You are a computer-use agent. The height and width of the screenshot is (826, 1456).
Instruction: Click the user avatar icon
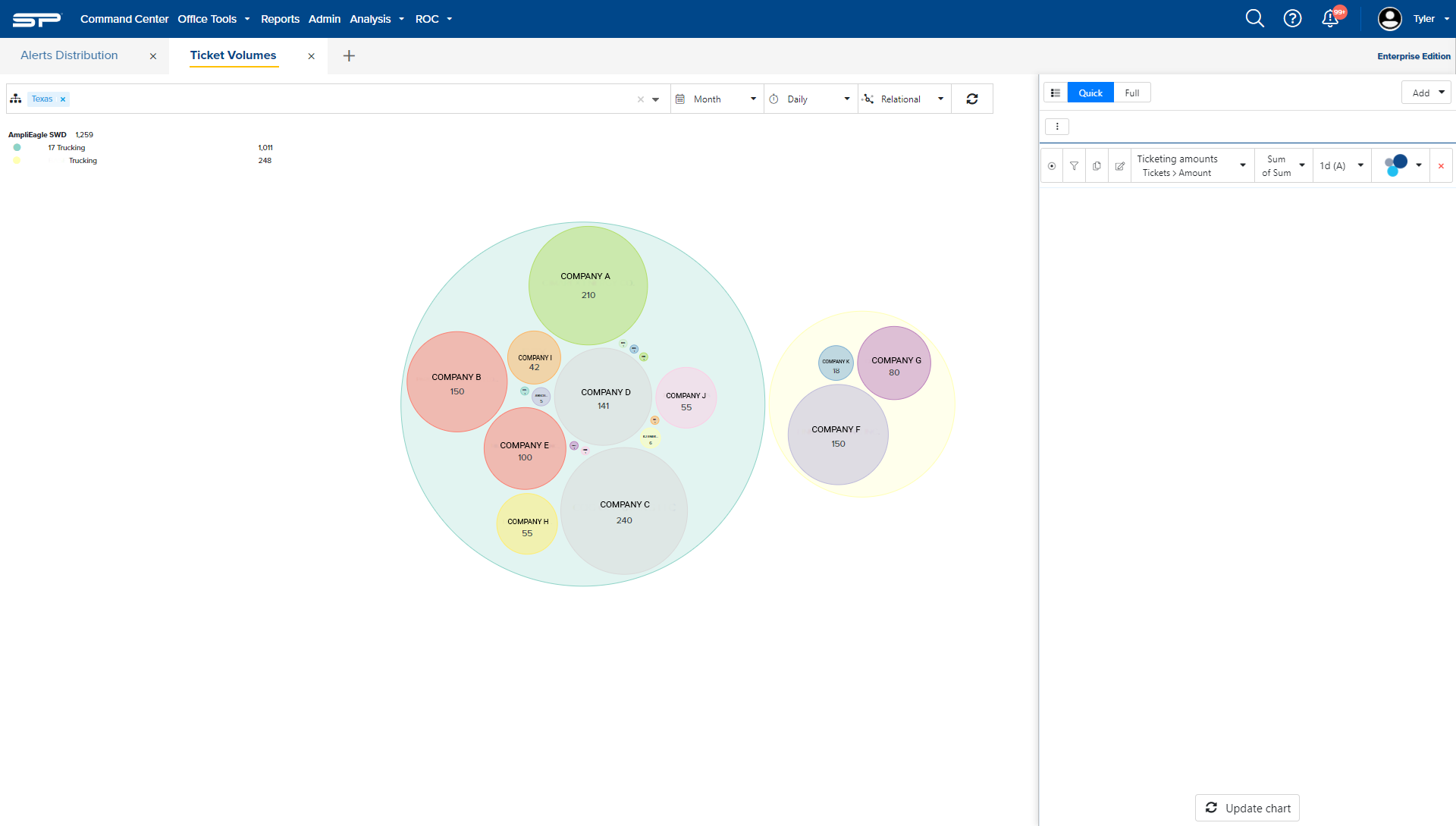pos(1389,19)
